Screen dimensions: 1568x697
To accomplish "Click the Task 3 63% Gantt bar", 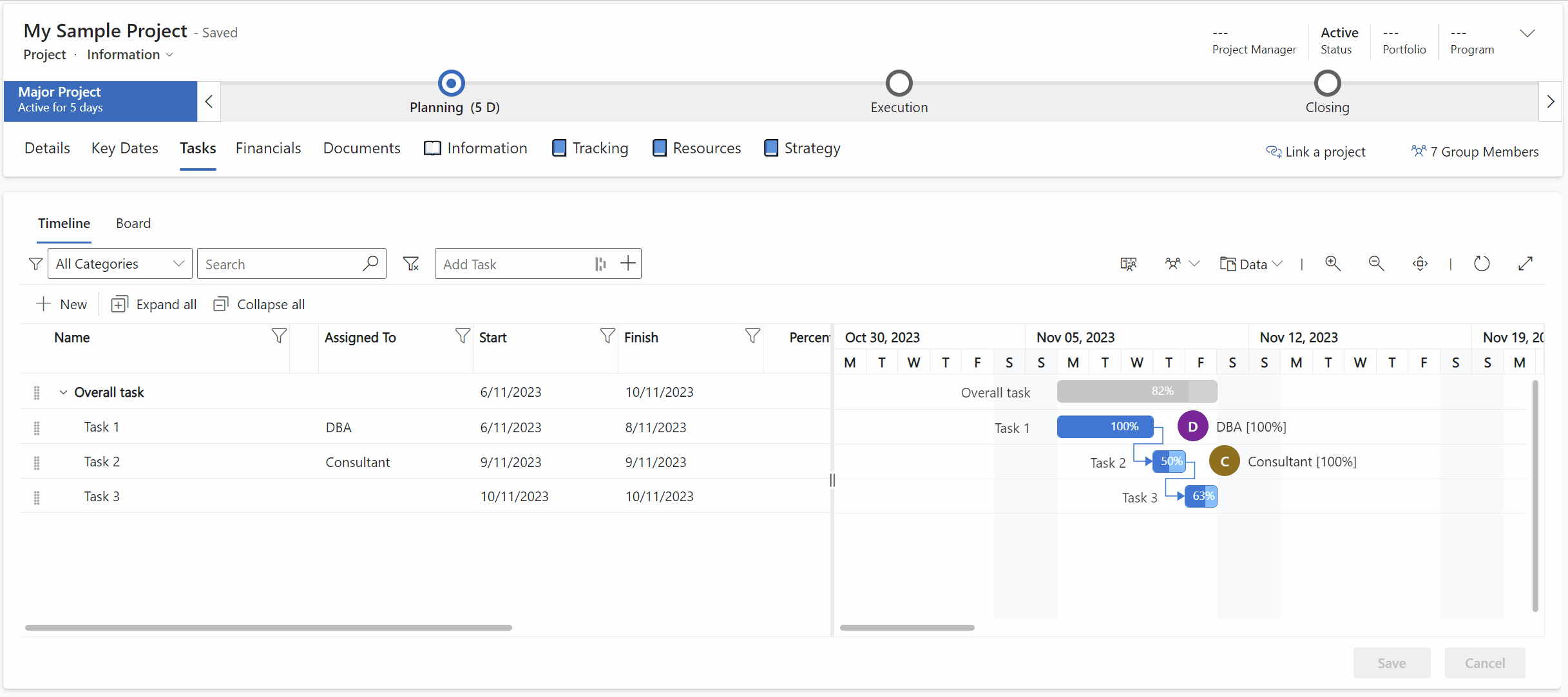I will click(x=1201, y=496).
